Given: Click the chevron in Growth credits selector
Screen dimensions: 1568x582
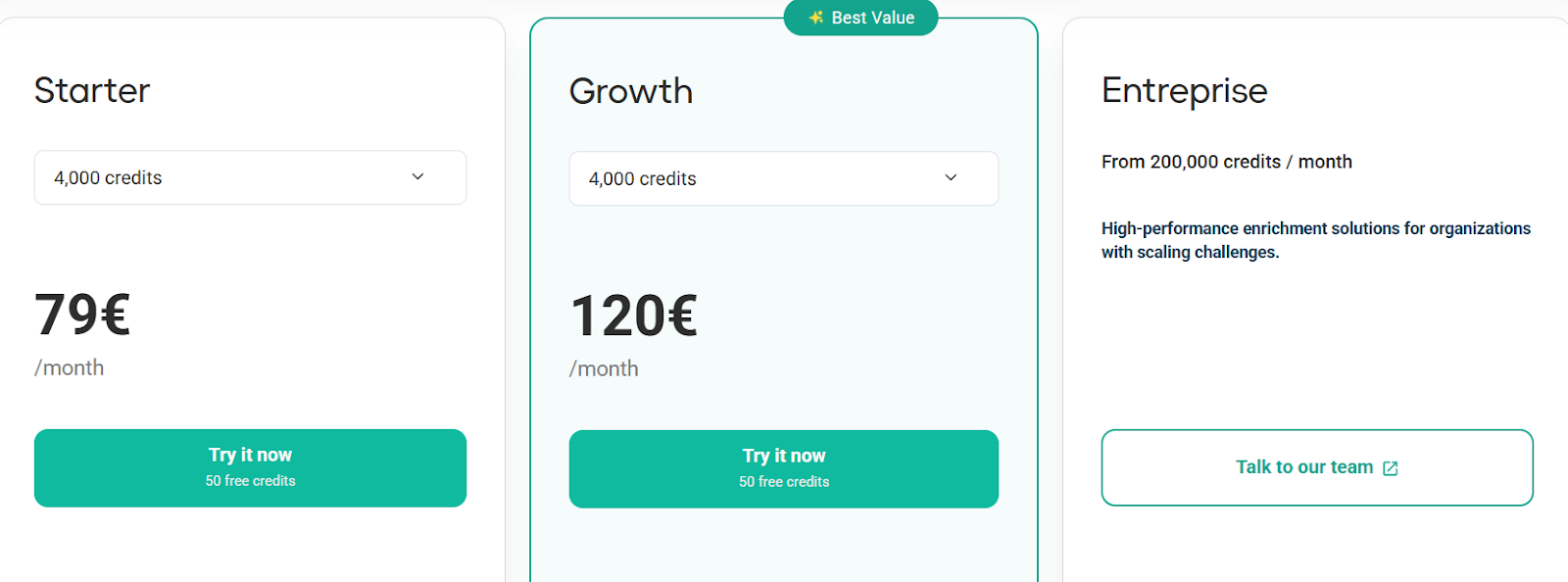Looking at the screenshot, I should pyautogui.click(x=950, y=178).
